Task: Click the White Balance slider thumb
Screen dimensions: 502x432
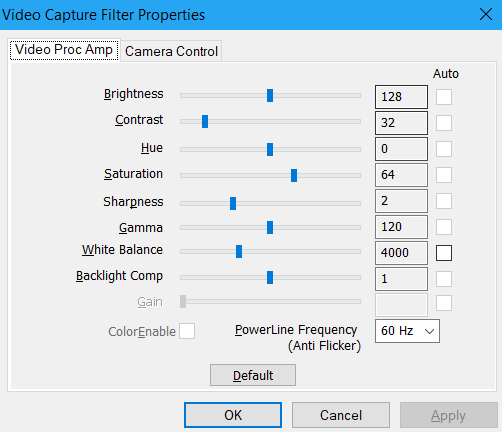Action: click(x=239, y=251)
